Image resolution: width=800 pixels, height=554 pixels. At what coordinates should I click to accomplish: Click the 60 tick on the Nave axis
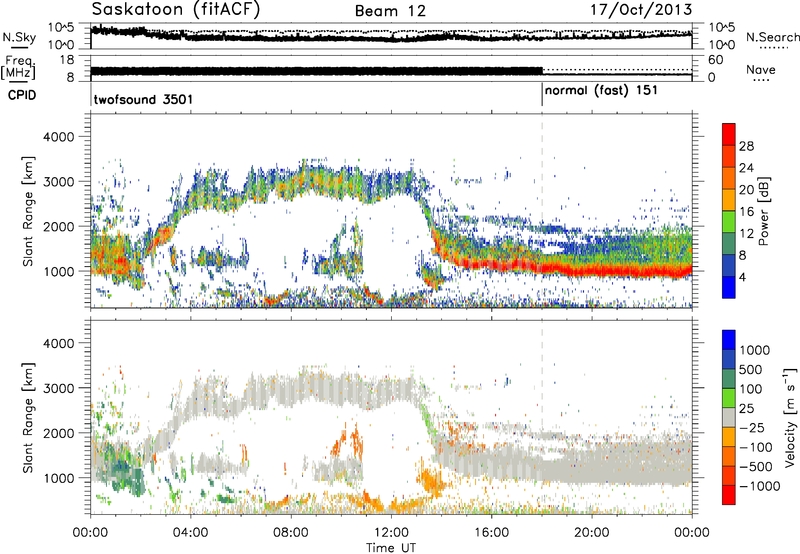(x=715, y=60)
